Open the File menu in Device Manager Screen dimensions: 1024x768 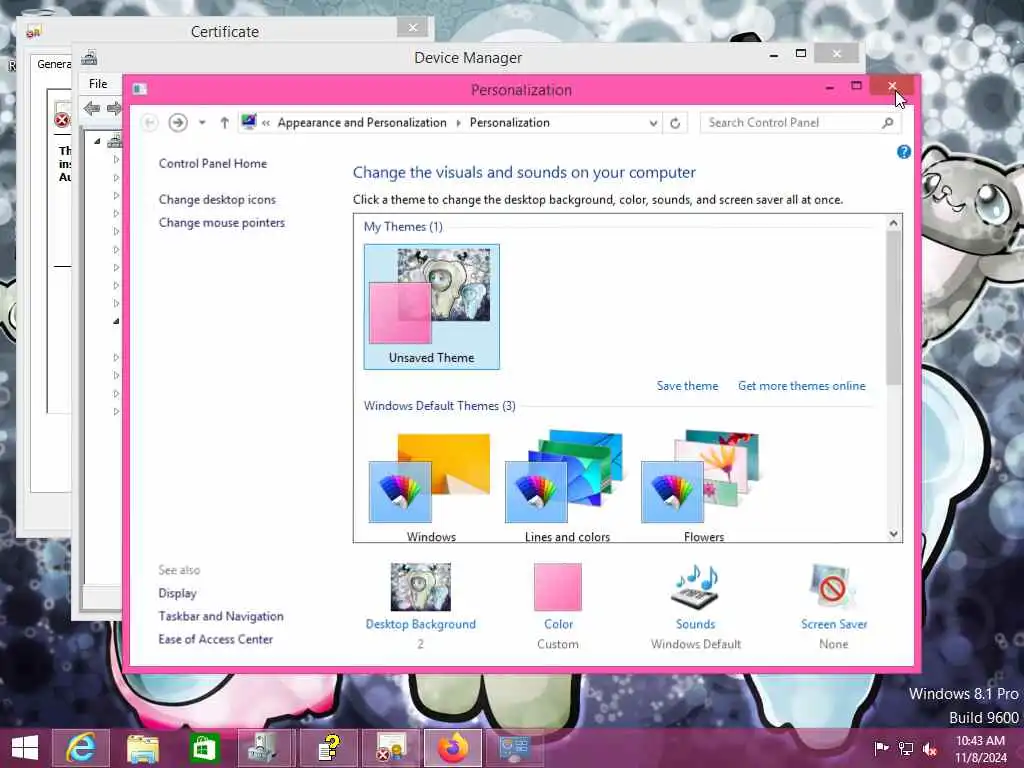pos(98,84)
